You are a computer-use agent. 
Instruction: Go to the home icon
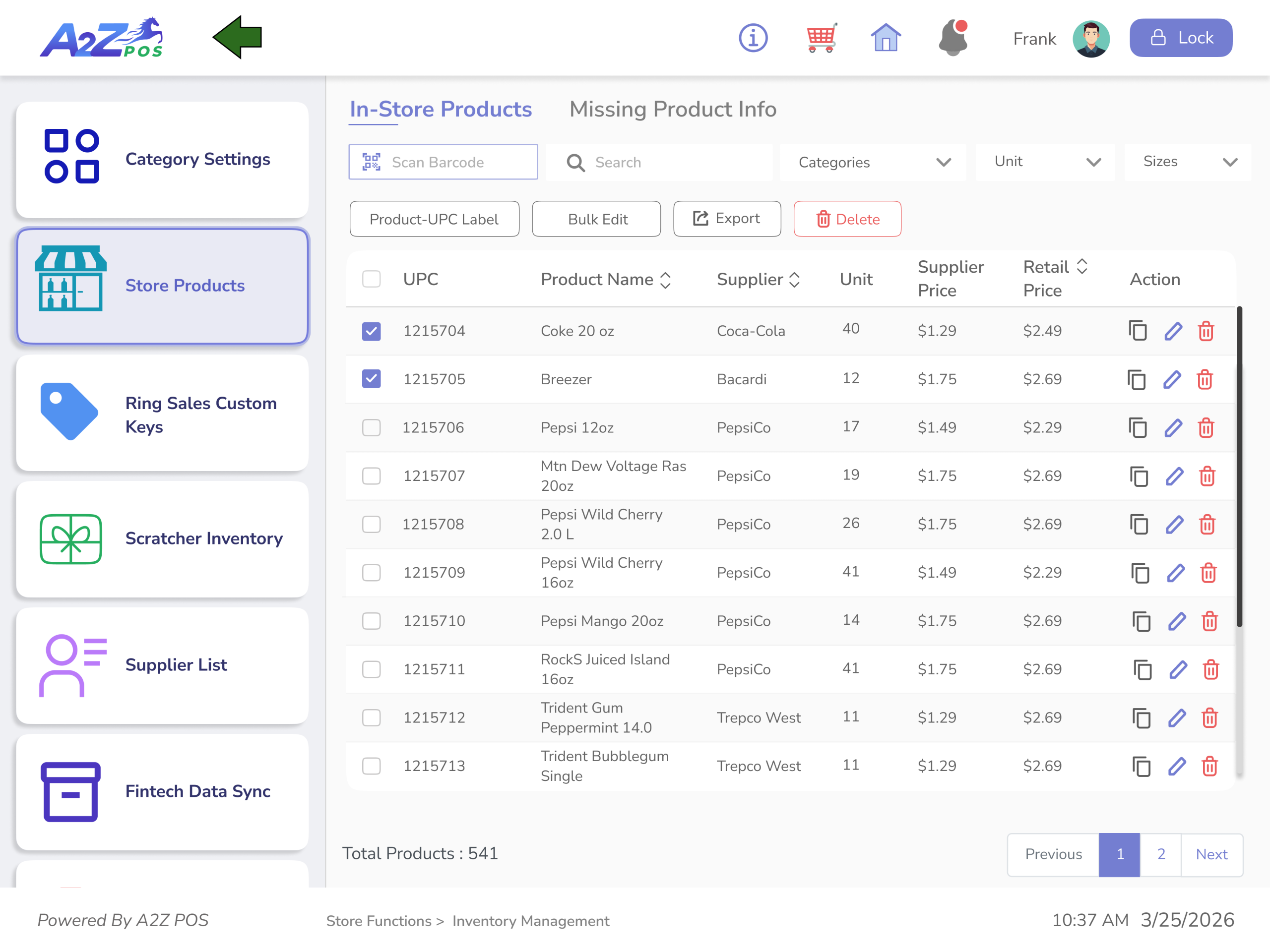pyautogui.click(x=886, y=38)
